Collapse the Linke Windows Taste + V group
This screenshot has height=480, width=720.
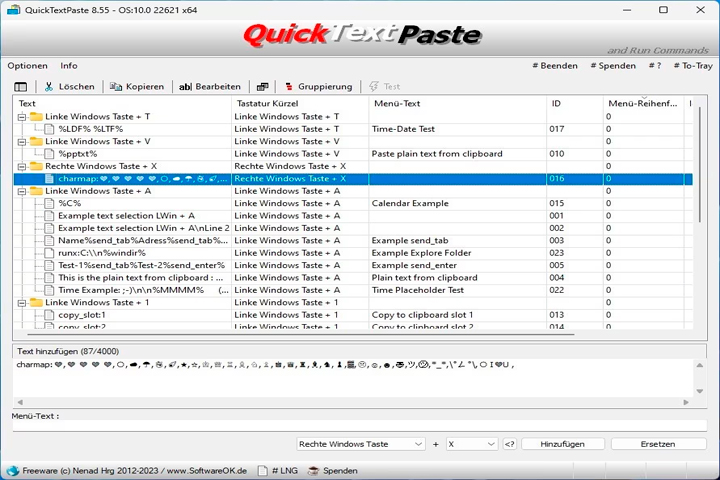[22, 142]
